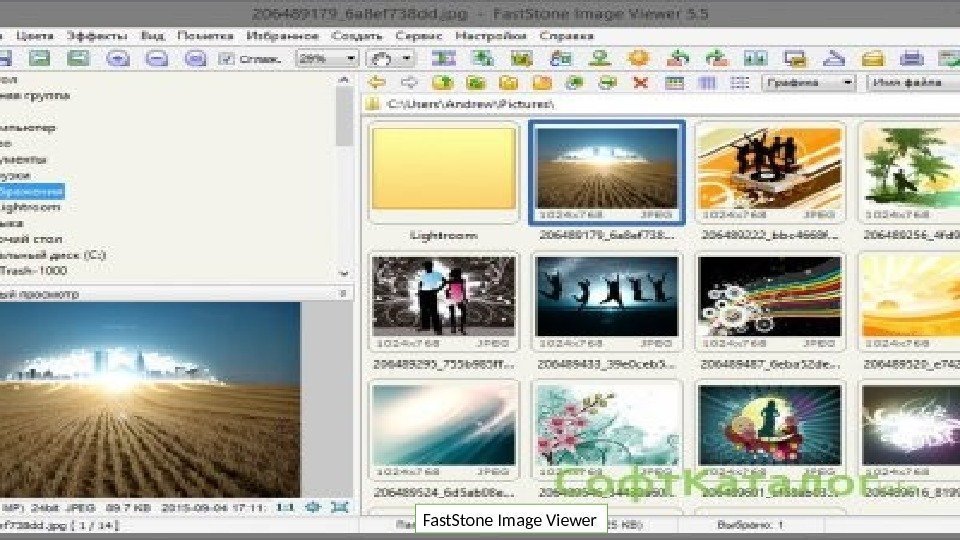Select the Trash-1000 tree item

point(34,271)
